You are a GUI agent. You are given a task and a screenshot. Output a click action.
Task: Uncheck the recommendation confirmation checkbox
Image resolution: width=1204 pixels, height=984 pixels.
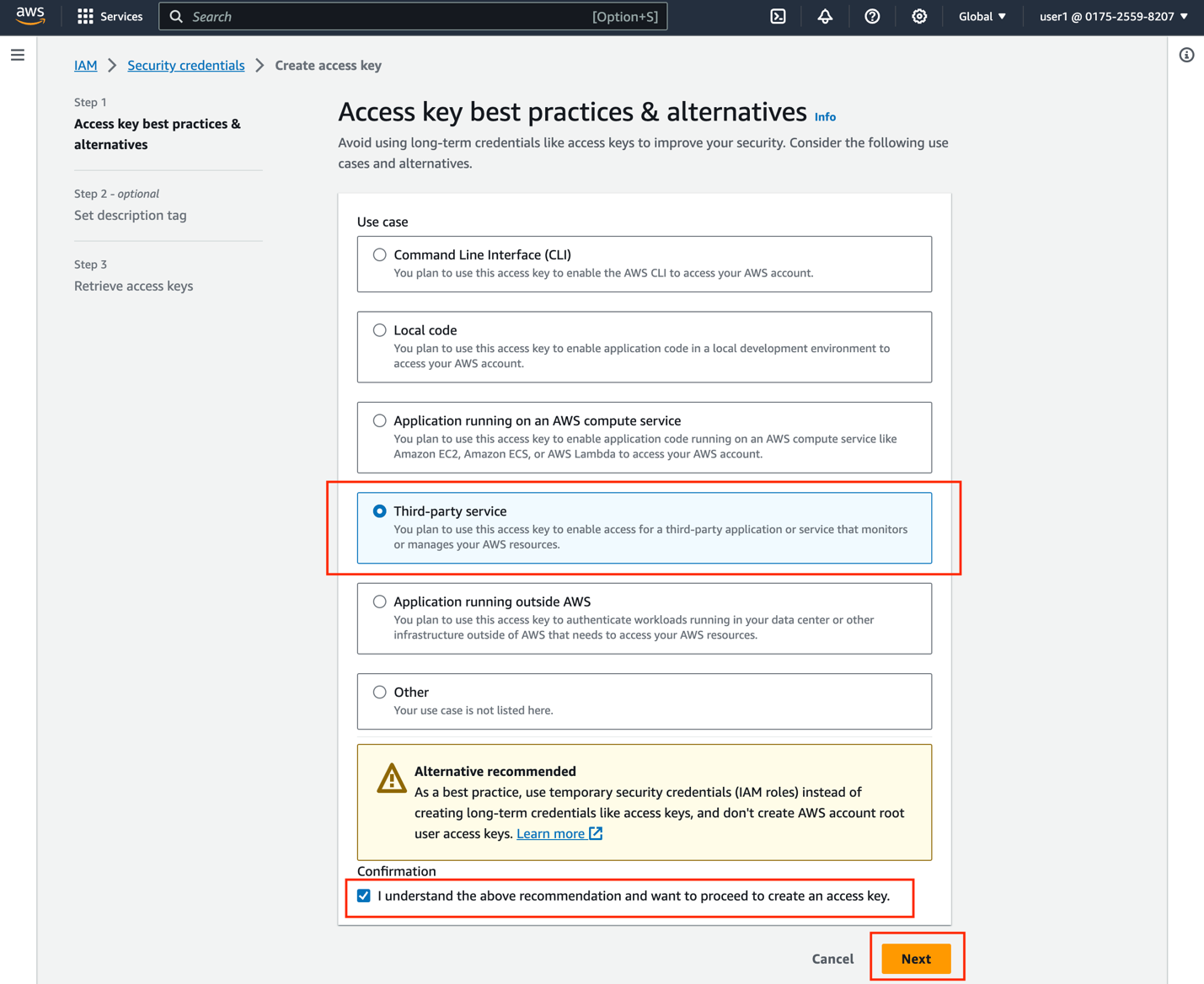point(363,896)
